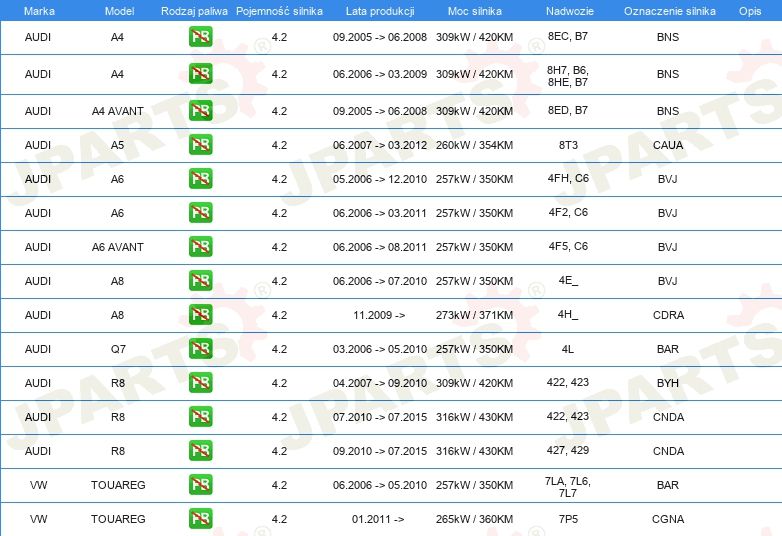Click the VW brand cell in CGNA row
This screenshot has width=782, height=536.
click(x=38, y=519)
